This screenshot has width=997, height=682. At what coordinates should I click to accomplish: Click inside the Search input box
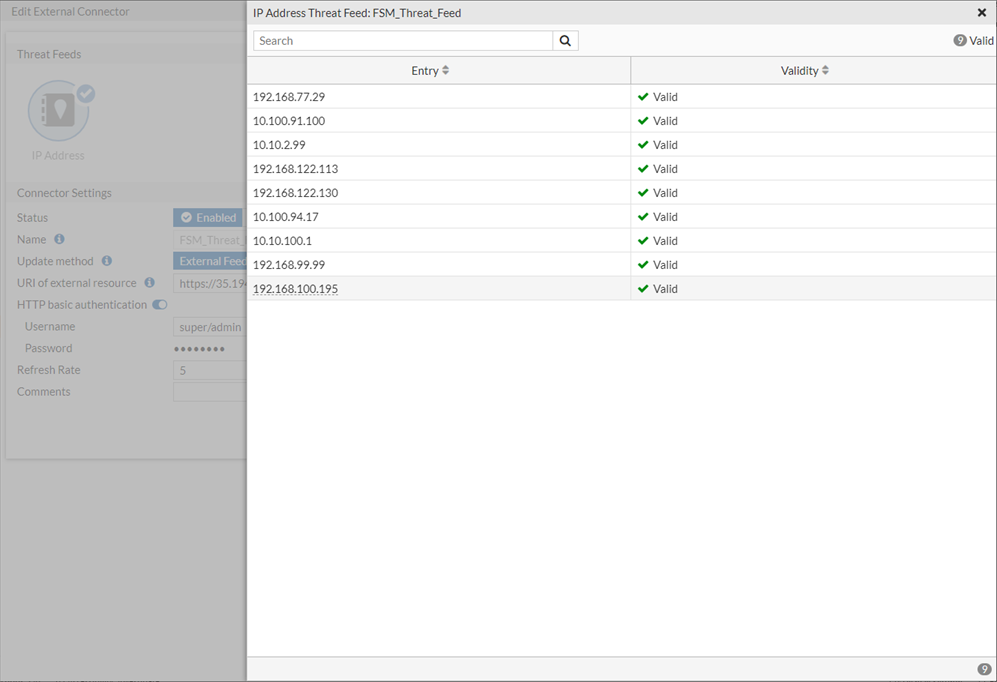[400, 41]
